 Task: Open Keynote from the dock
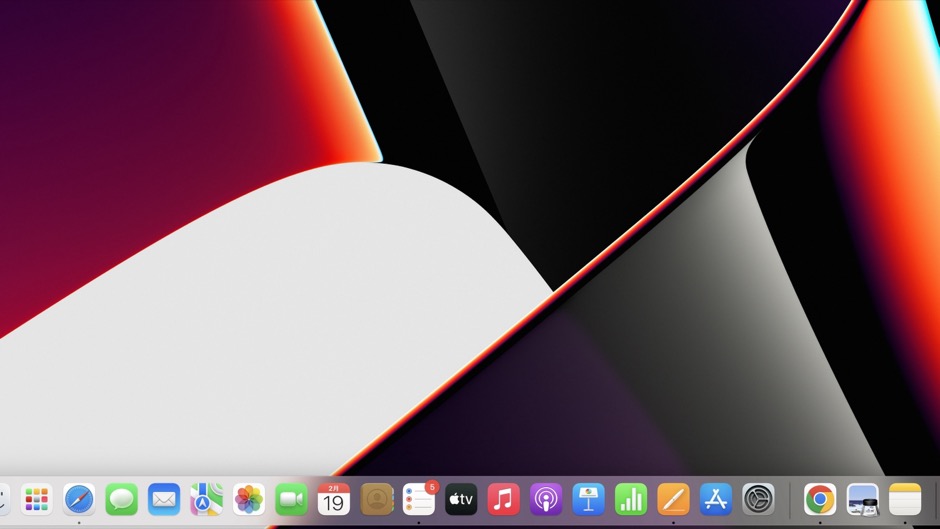tap(589, 498)
